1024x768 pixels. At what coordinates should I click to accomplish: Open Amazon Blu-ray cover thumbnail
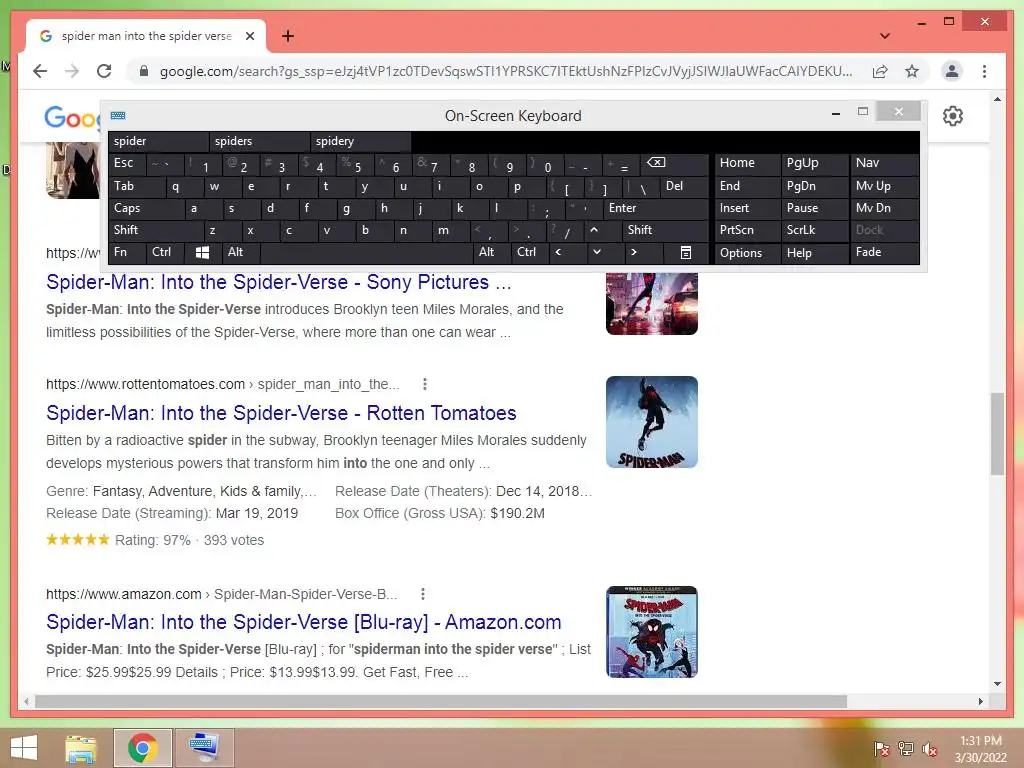[652, 632]
